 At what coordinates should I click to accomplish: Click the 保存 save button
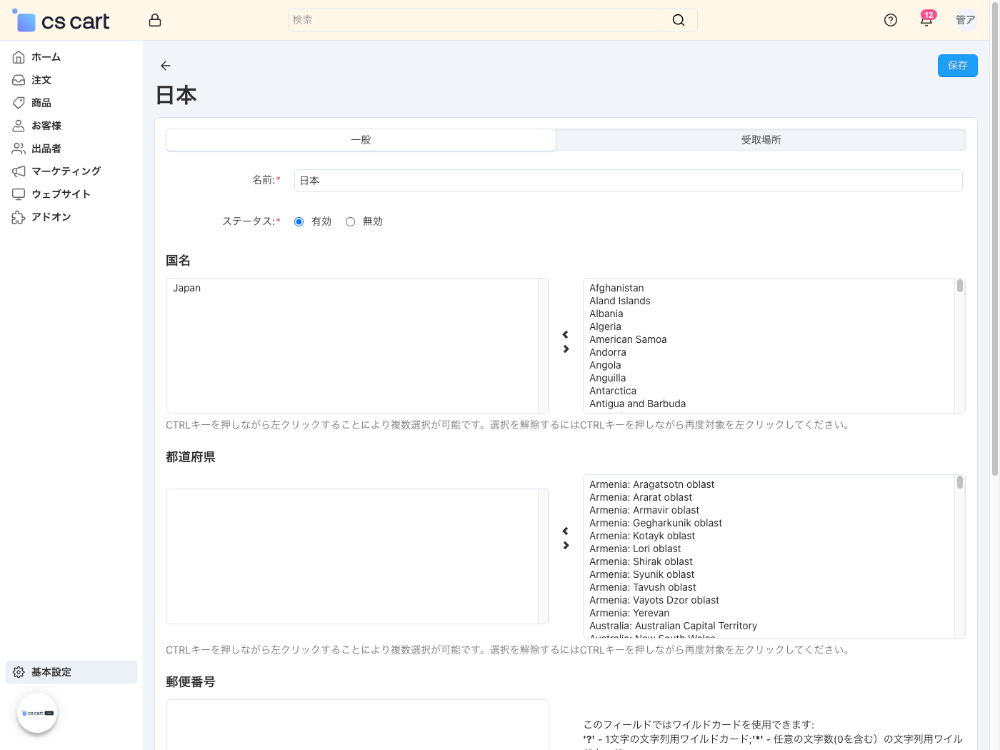956,65
